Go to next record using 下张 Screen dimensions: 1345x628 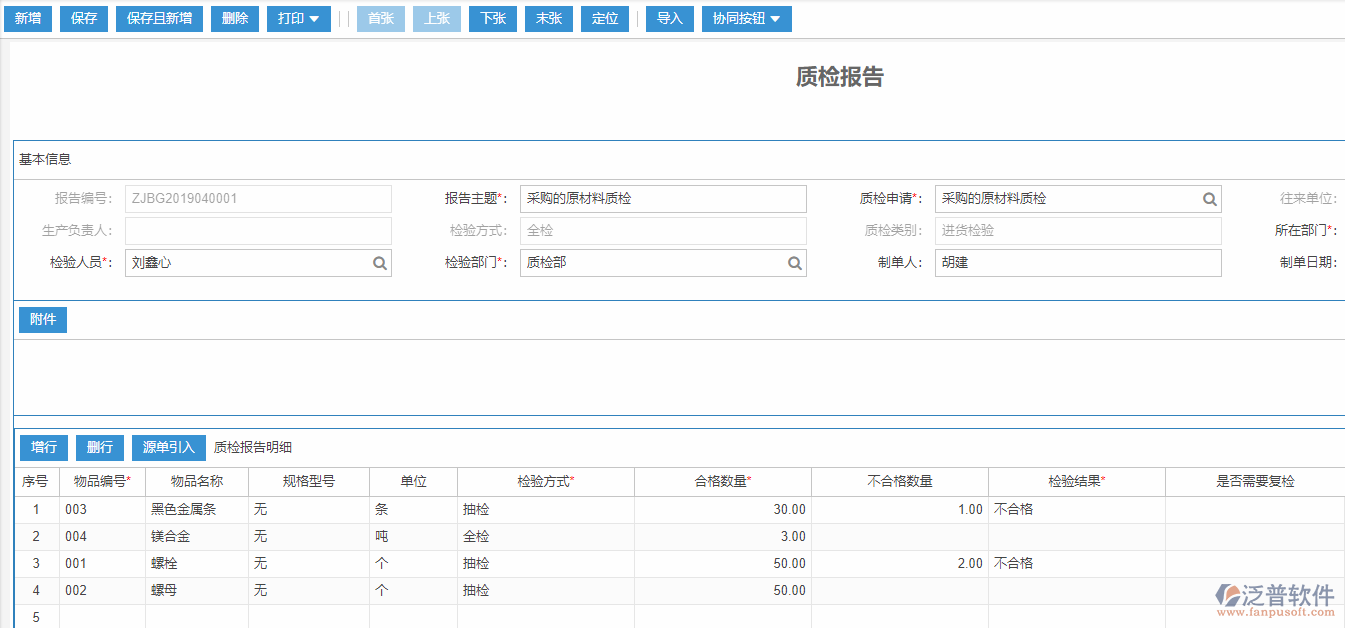[492, 18]
